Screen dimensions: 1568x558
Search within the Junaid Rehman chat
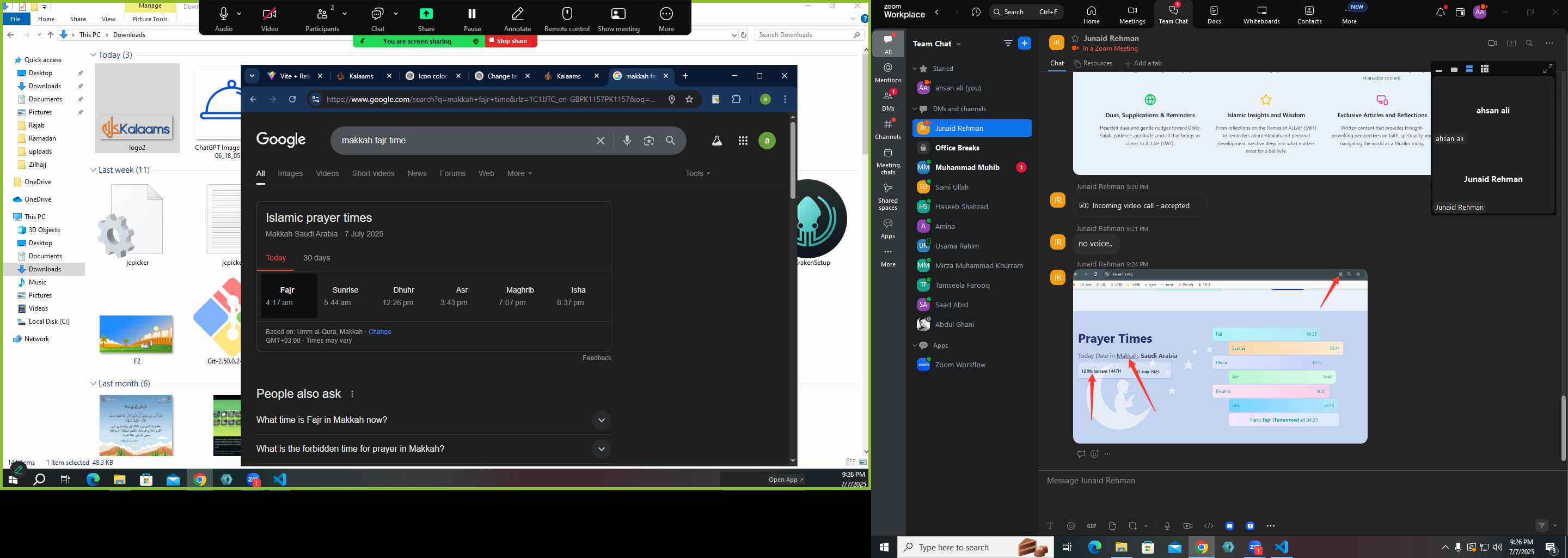[1529, 43]
